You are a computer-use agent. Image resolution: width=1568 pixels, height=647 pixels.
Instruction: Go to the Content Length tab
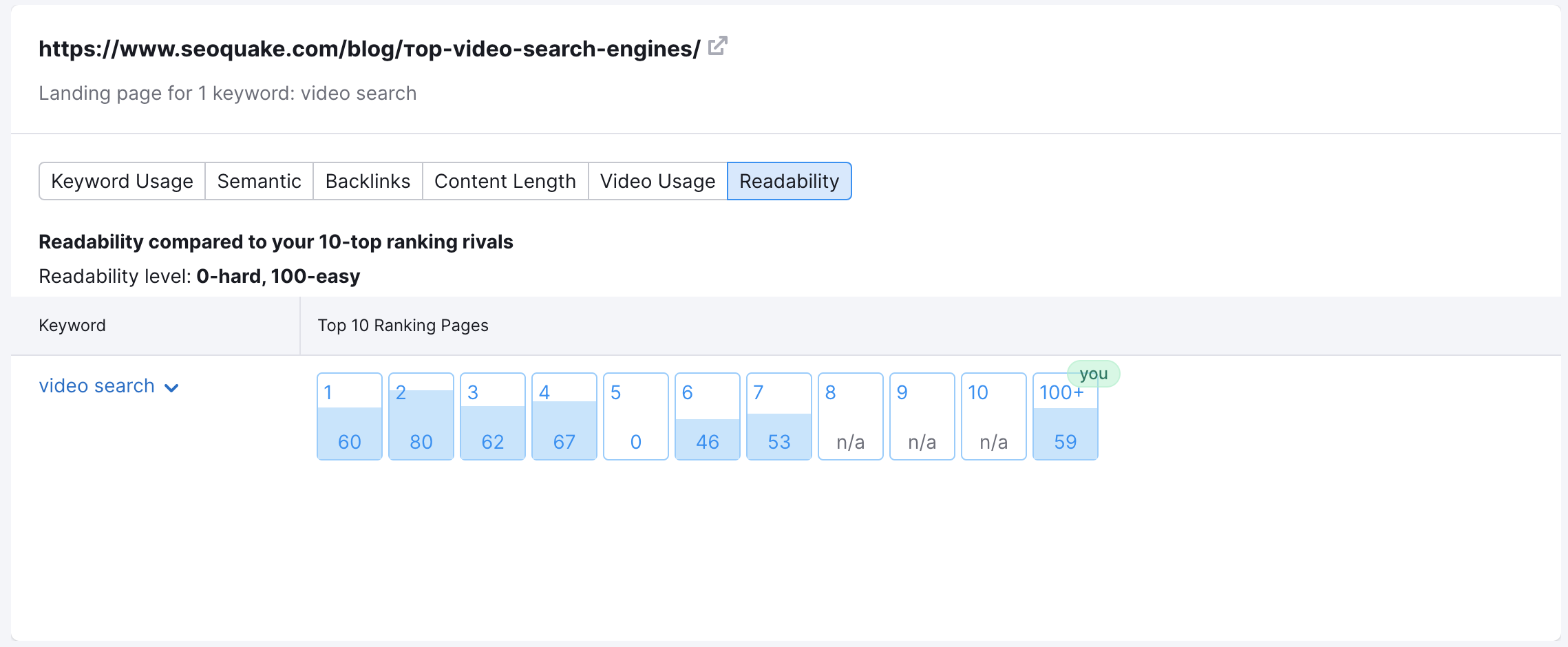click(505, 181)
